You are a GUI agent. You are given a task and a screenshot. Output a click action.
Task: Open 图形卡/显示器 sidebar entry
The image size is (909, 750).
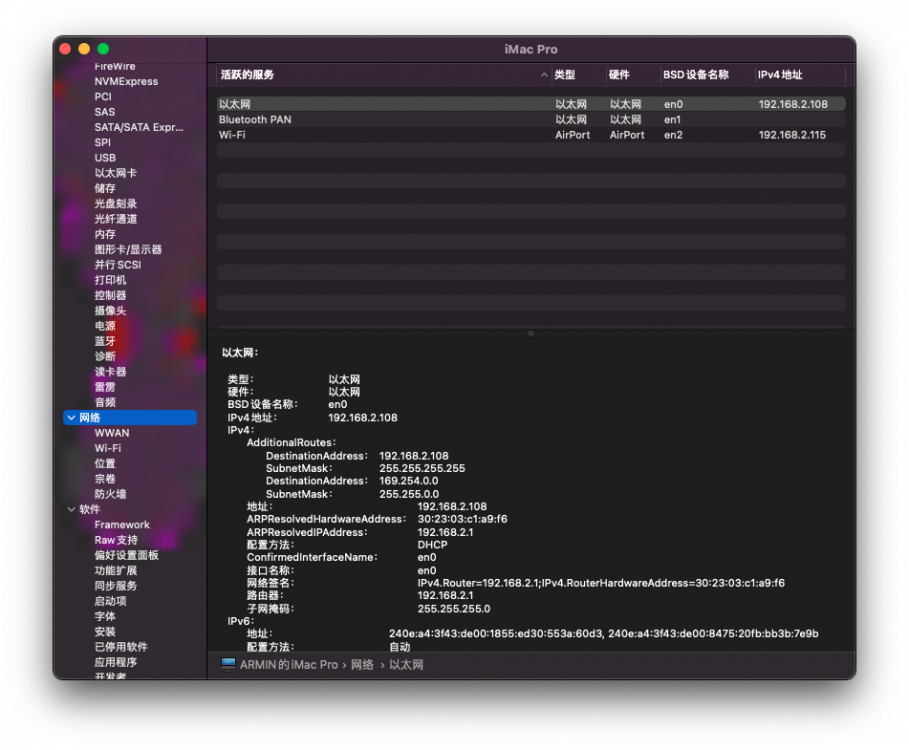[x=128, y=249]
